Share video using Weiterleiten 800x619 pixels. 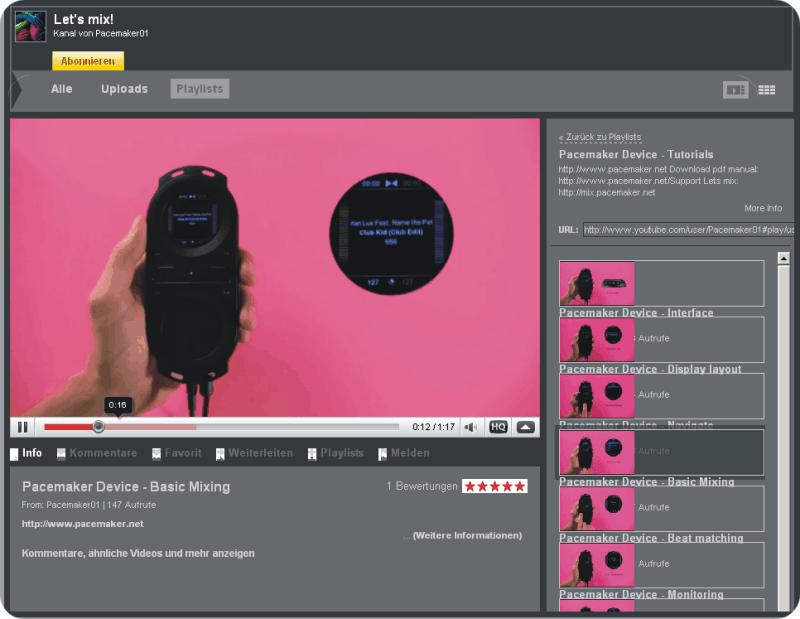(x=259, y=453)
